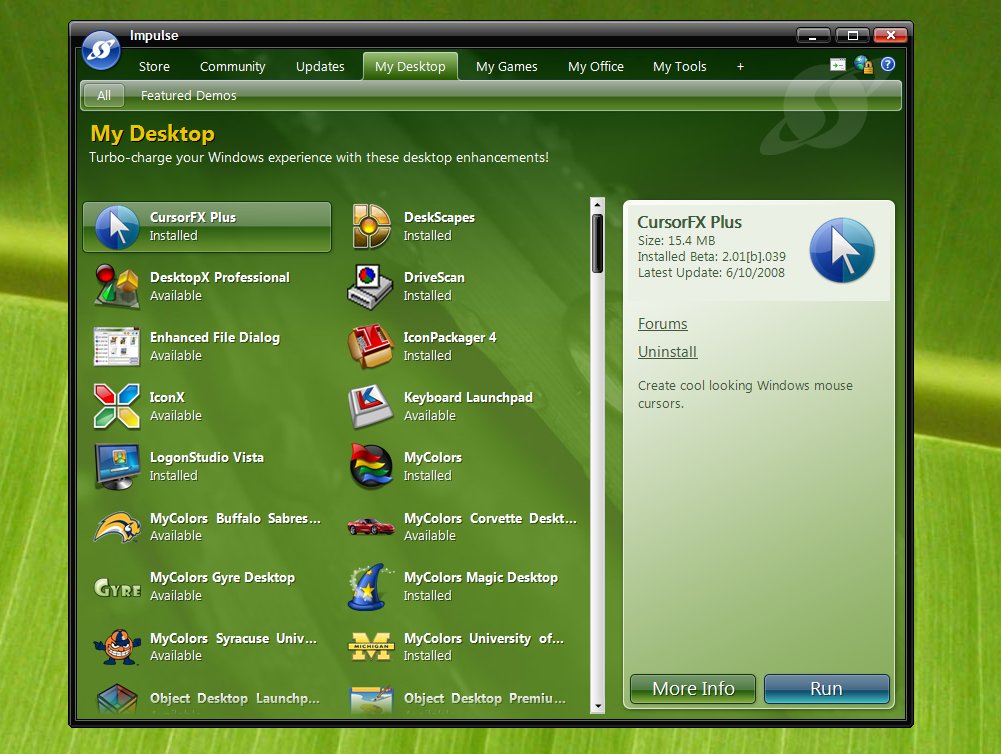Select the MyColors Magic Desktop wizard hat icon
Image resolution: width=1001 pixels, height=754 pixels.
point(370,587)
